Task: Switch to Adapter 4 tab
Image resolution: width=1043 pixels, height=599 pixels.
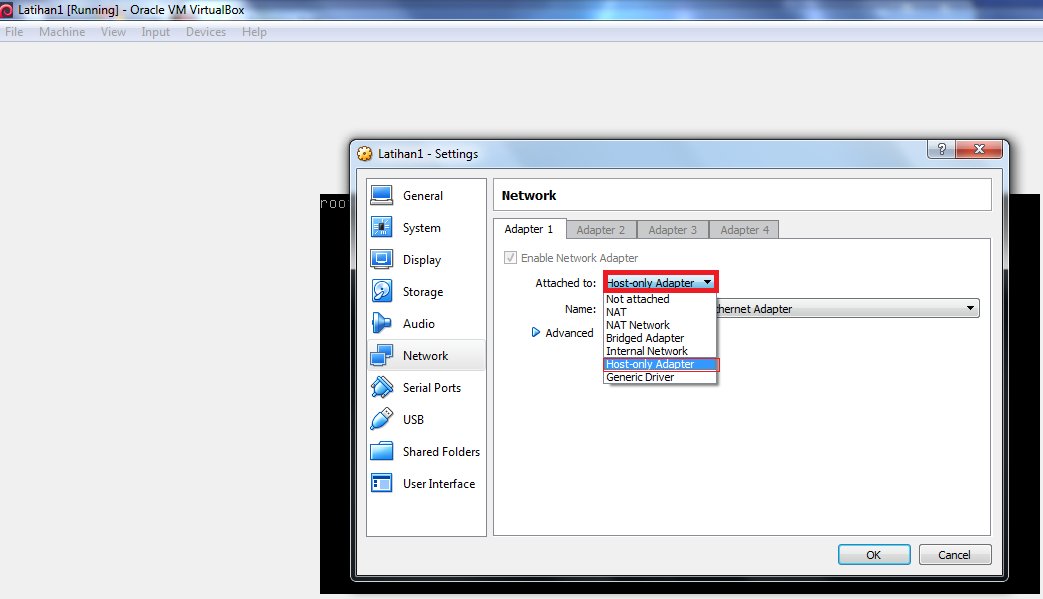Action: click(x=744, y=229)
